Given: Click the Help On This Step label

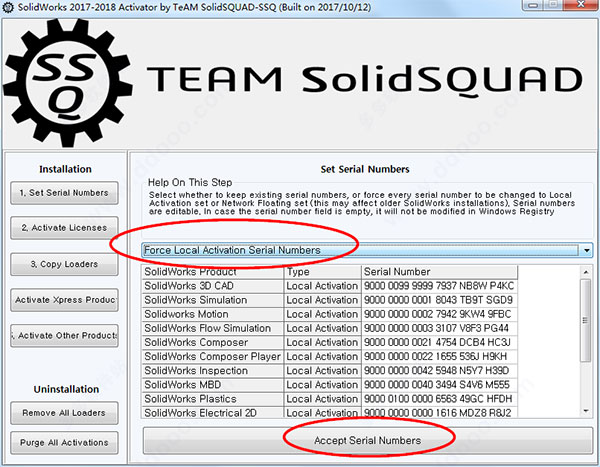Looking at the screenshot, I should (190, 183).
